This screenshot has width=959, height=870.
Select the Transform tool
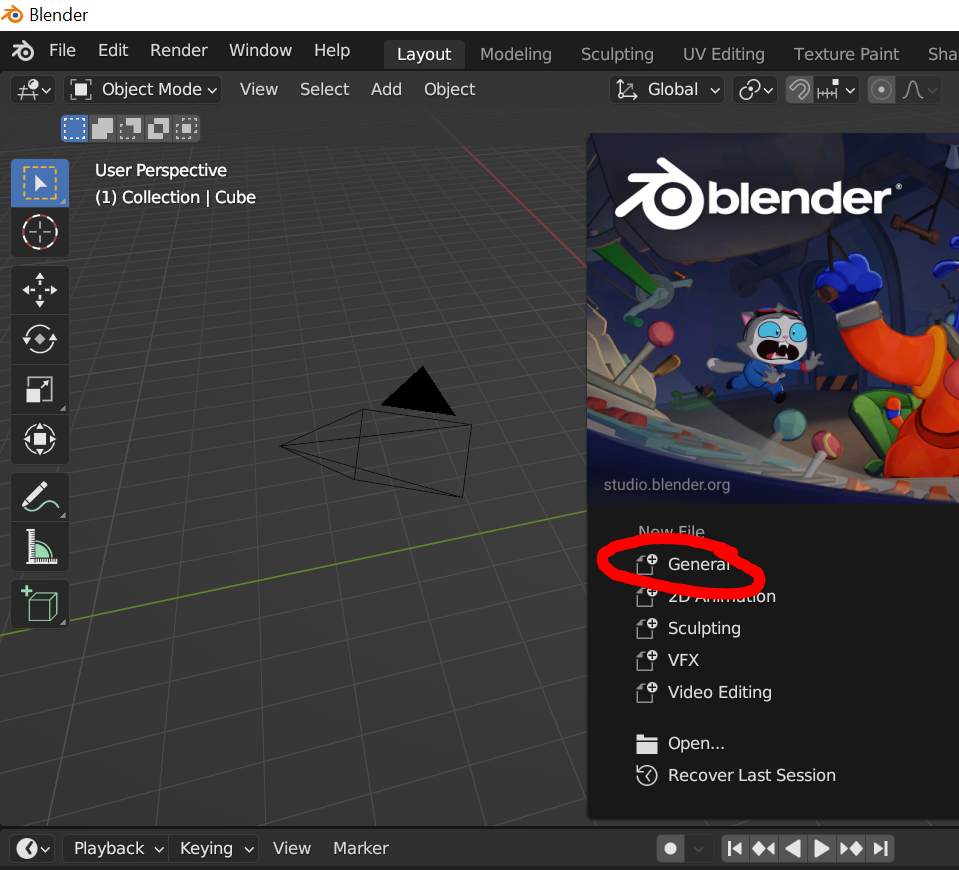point(40,439)
